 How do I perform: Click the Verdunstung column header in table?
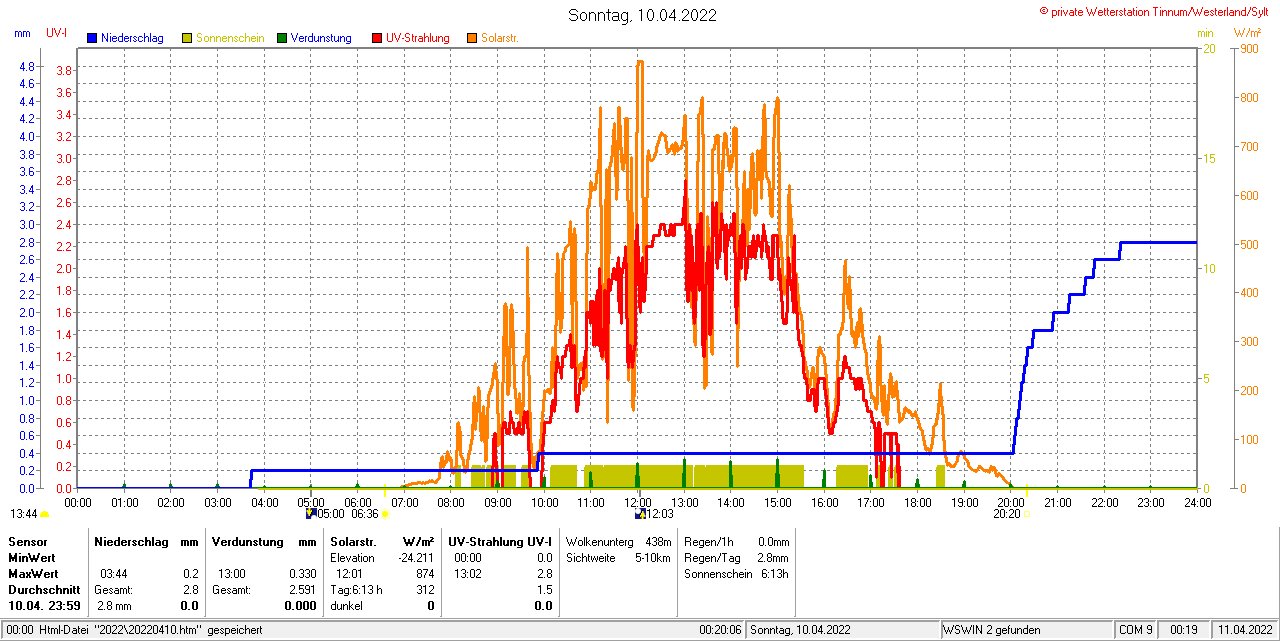(x=248, y=541)
